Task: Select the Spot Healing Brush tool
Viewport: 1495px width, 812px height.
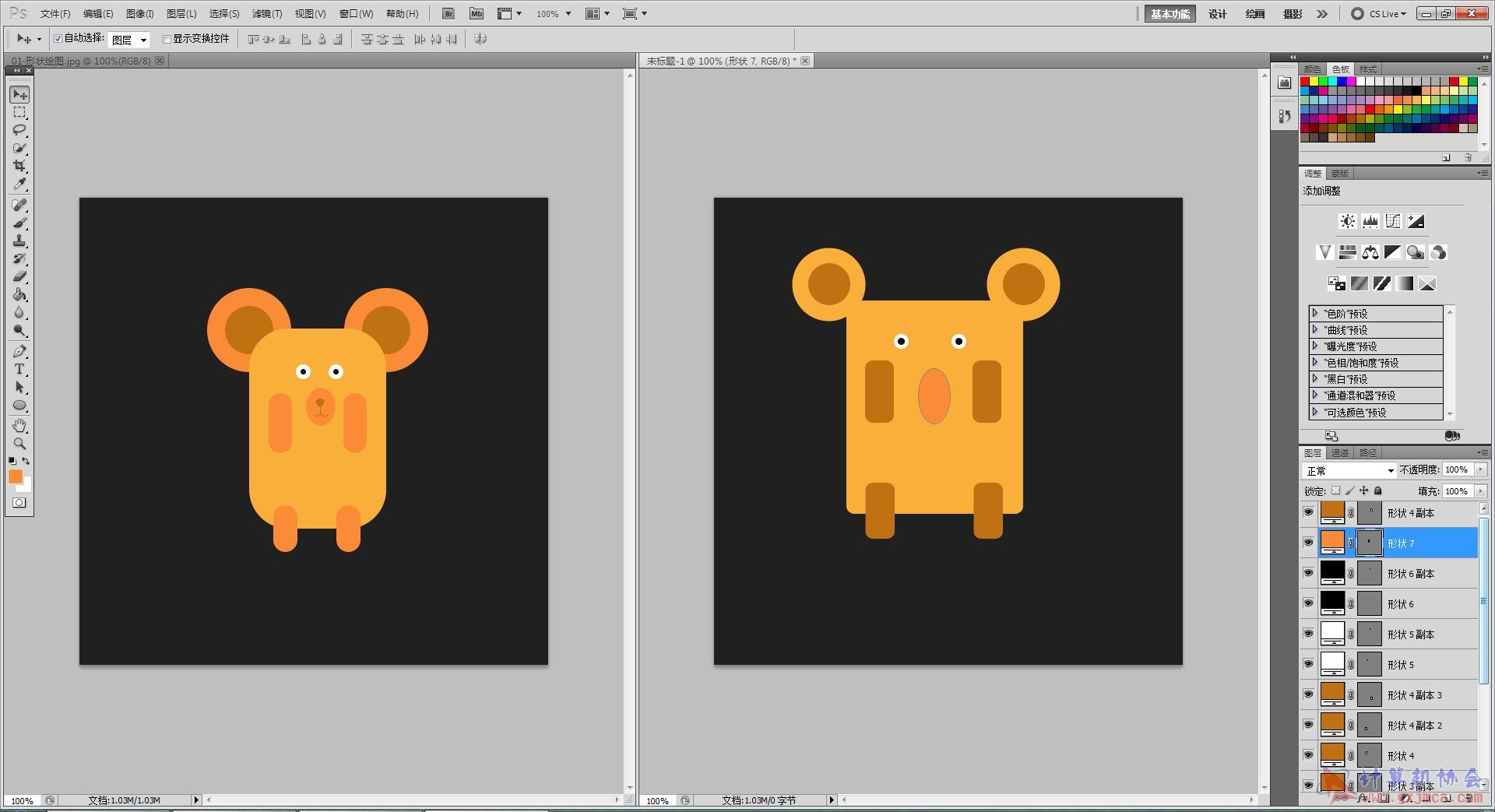Action: [19, 206]
